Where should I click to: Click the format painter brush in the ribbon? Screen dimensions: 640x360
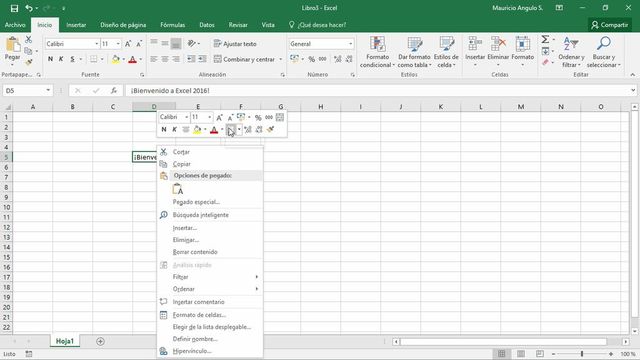tap(29, 62)
